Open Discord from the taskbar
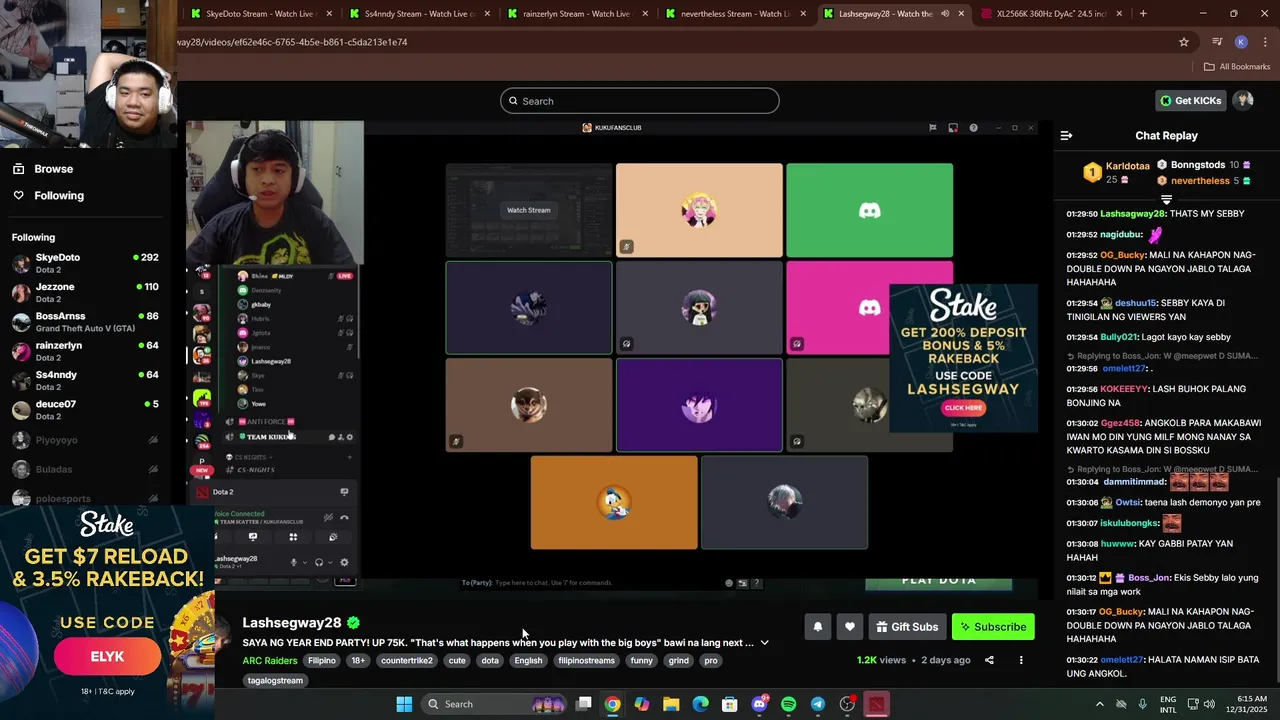The height and width of the screenshot is (720, 1280). [759, 704]
